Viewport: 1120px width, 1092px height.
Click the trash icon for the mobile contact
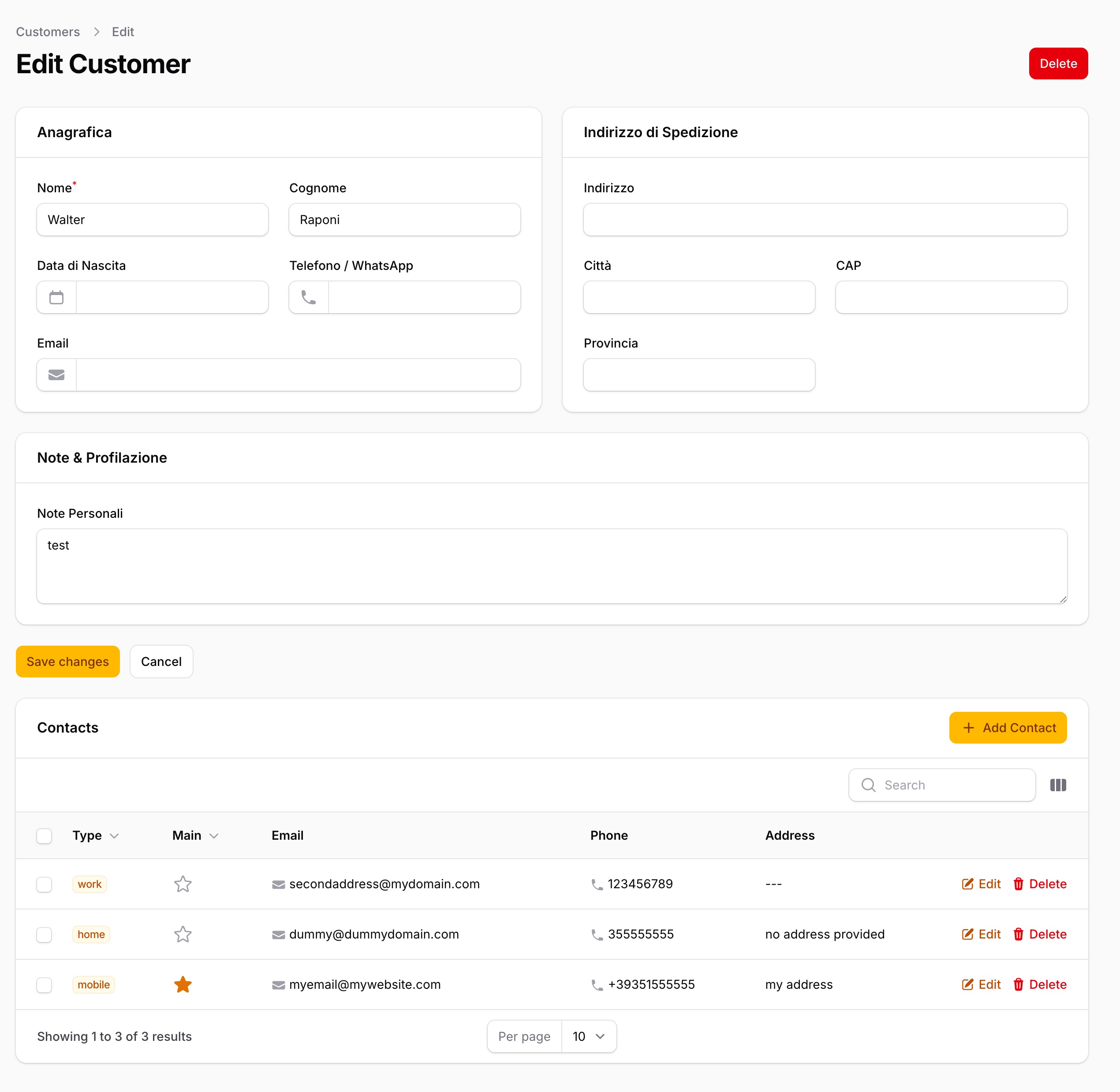(1019, 984)
